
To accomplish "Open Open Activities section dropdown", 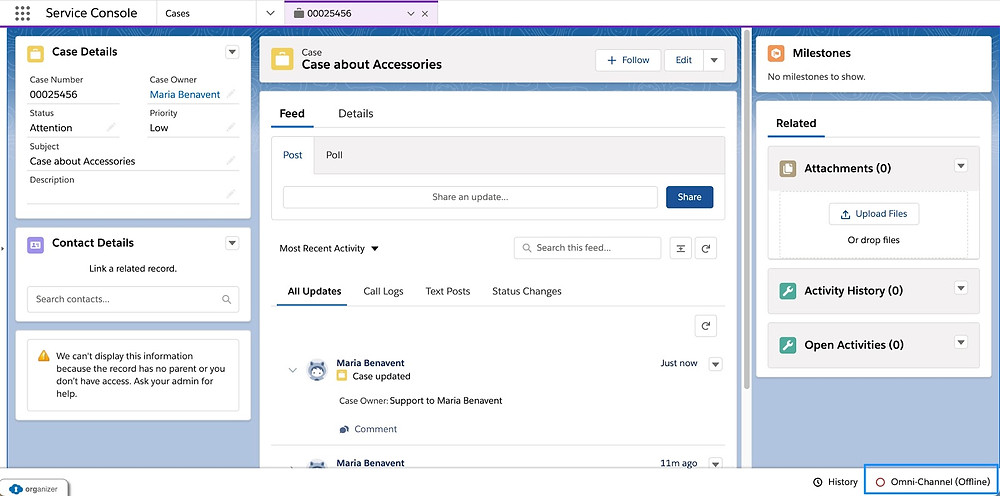I will (961, 342).
